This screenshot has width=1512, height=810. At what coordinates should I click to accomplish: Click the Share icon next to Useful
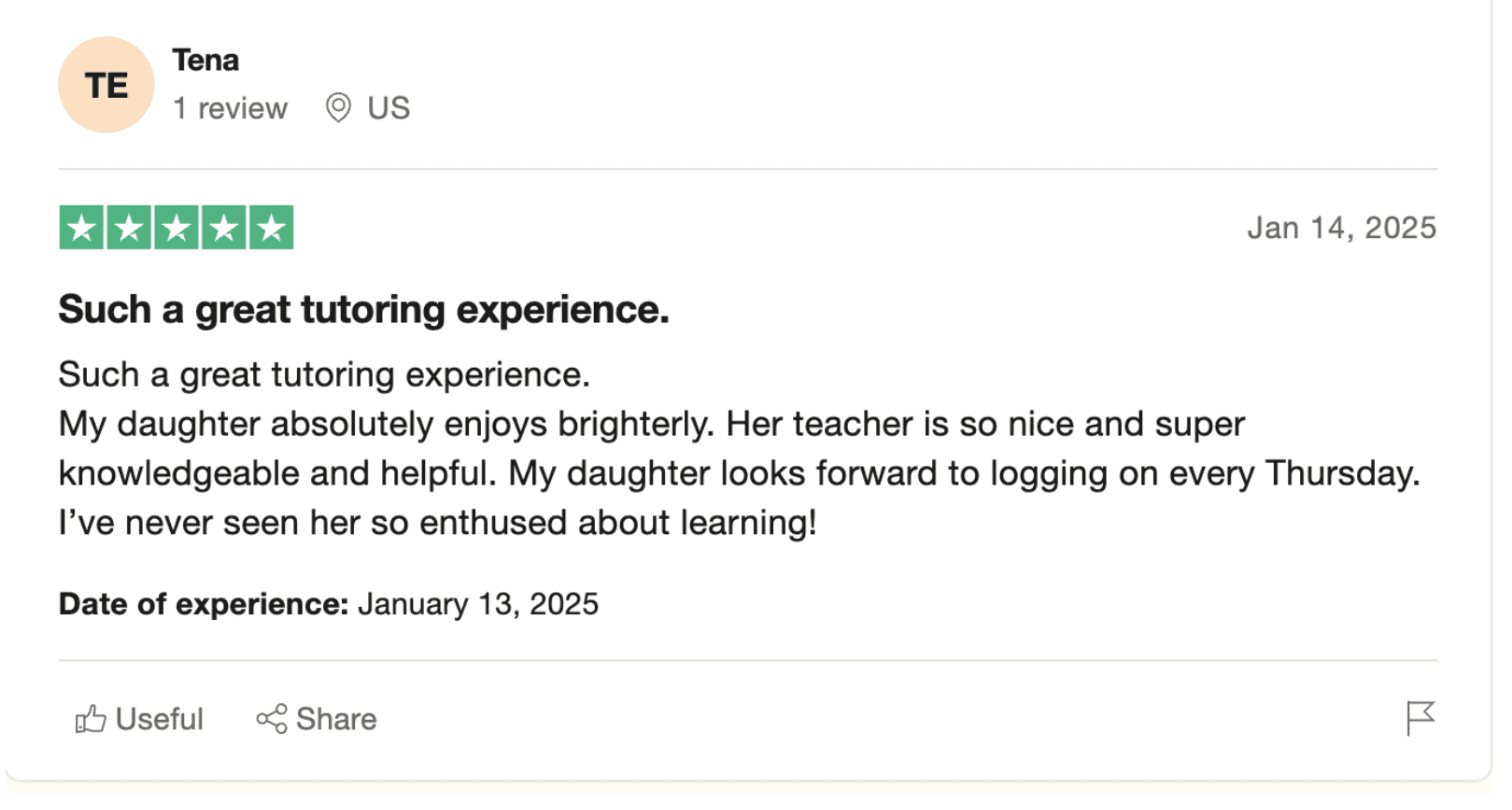click(x=272, y=718)
